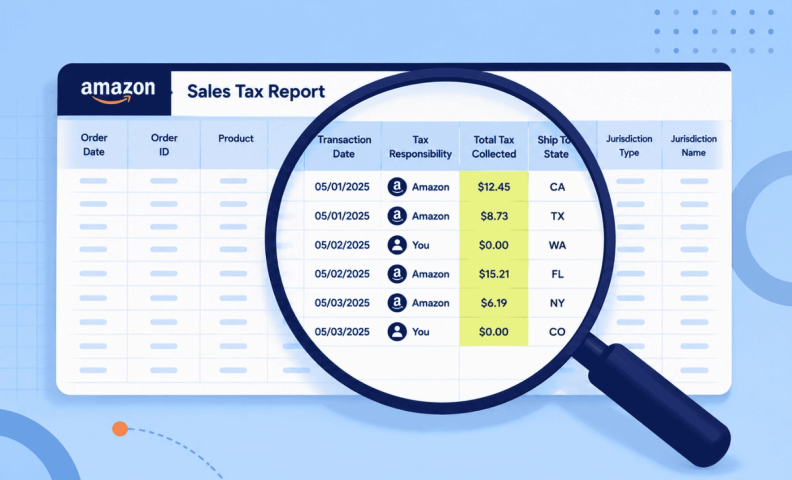
Task: Click the You person icon in the WA row
Action: pos(397,245)
